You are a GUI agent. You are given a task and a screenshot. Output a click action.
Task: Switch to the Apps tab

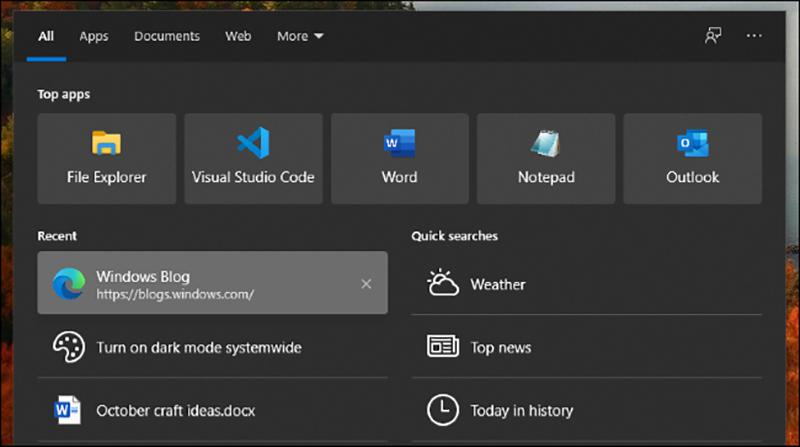(94, 36)
